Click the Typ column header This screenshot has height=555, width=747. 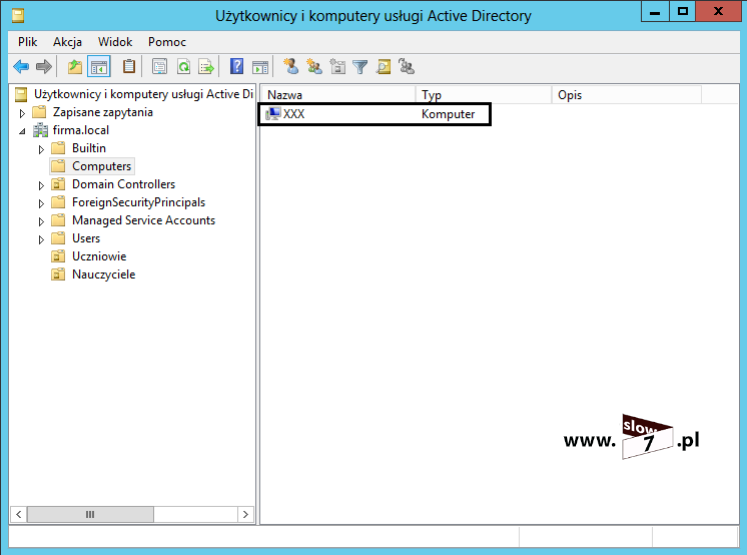483,95
